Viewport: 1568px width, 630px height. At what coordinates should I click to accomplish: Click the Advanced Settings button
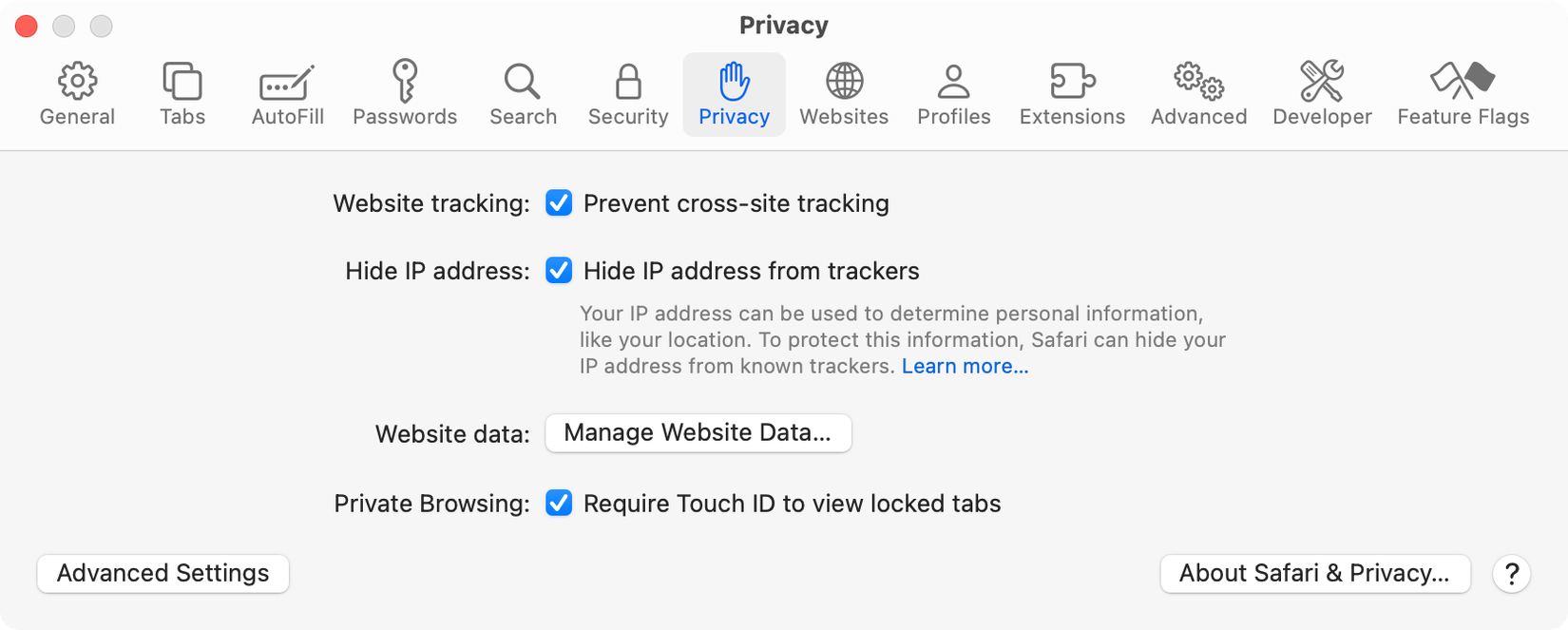tap(162, 573)
